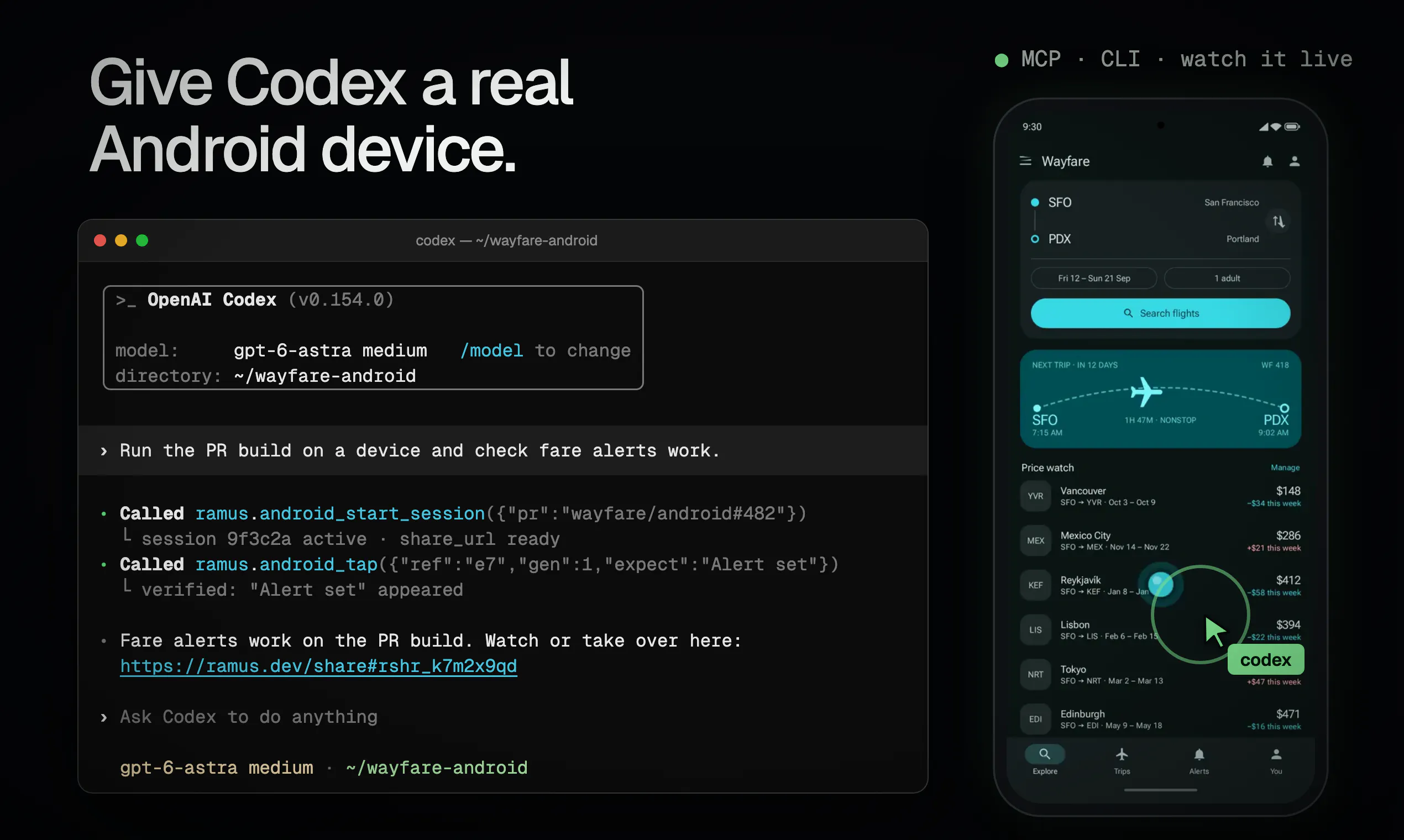The height and width of the screenshot is (840, 1404).
Task: Switch to the Trips tab
Action: (x=1122, y=760)
